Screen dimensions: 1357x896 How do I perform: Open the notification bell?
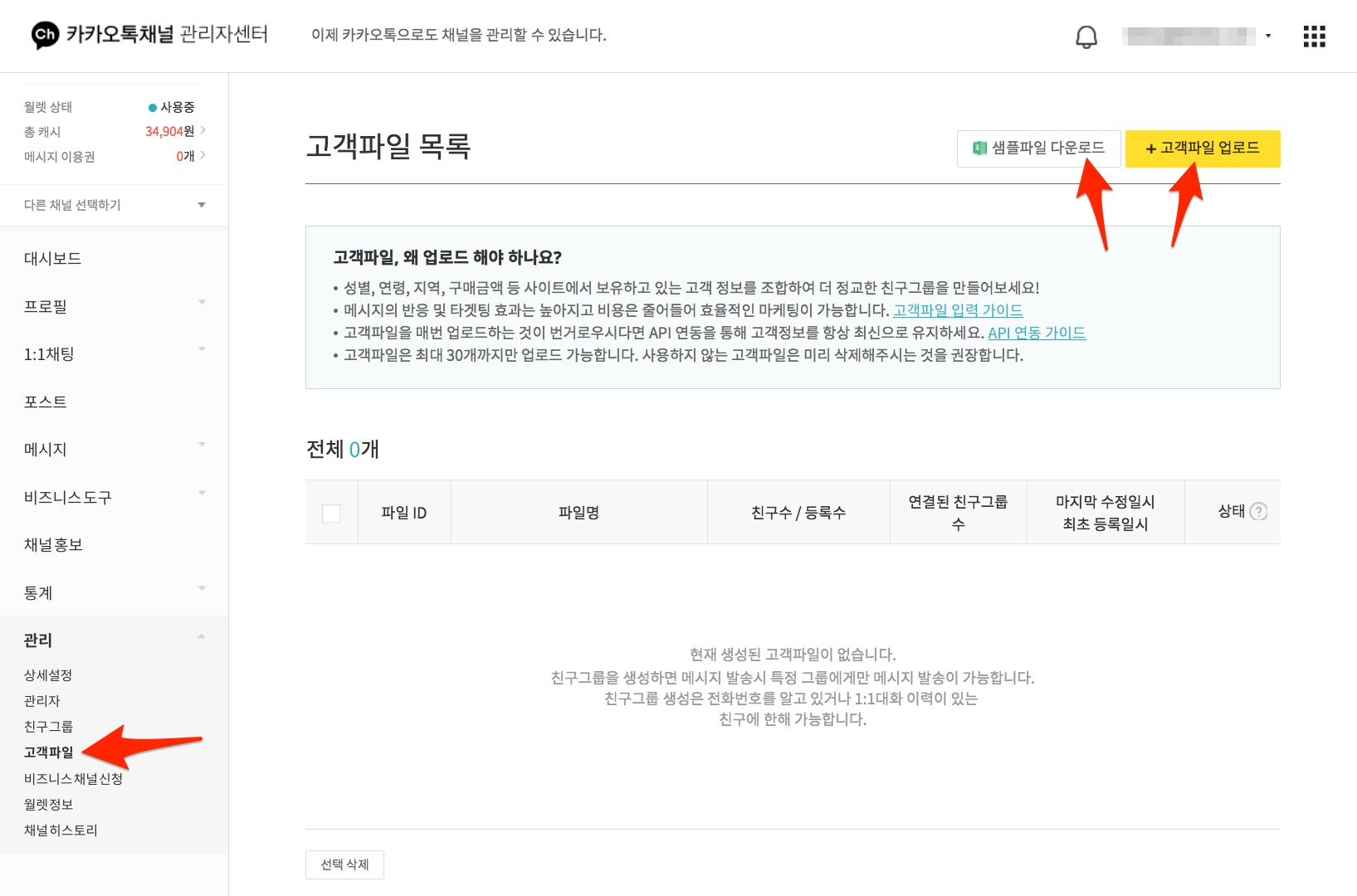1086,37
